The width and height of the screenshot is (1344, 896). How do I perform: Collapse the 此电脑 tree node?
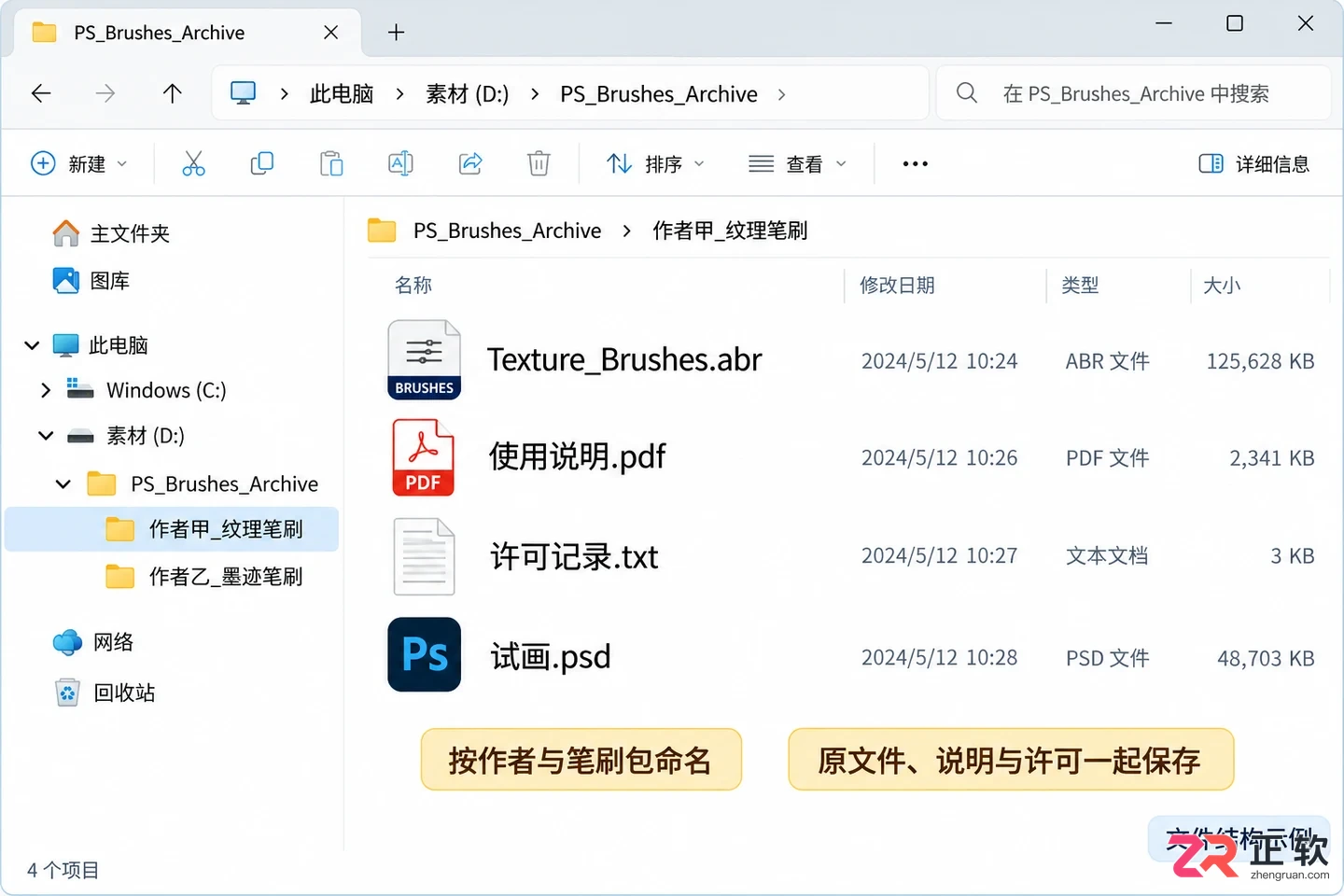pyautogui.click(x=32, y=345)
